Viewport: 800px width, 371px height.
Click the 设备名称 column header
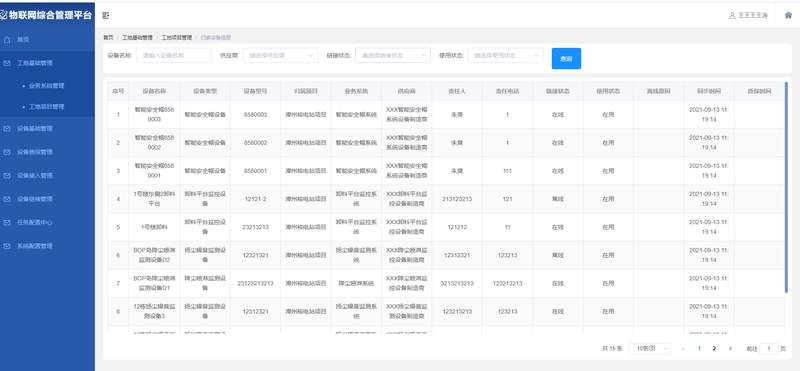[154, 91]
